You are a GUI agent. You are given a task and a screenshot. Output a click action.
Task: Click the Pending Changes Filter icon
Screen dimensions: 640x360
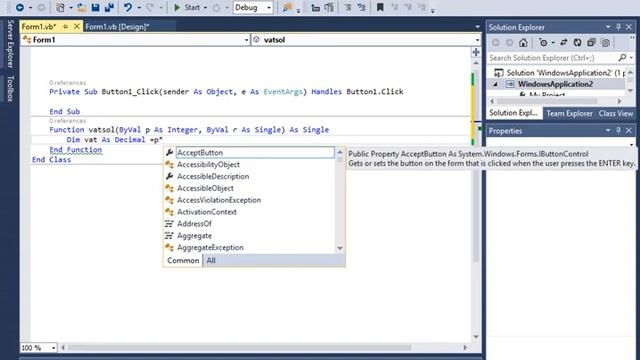(543, 43)
